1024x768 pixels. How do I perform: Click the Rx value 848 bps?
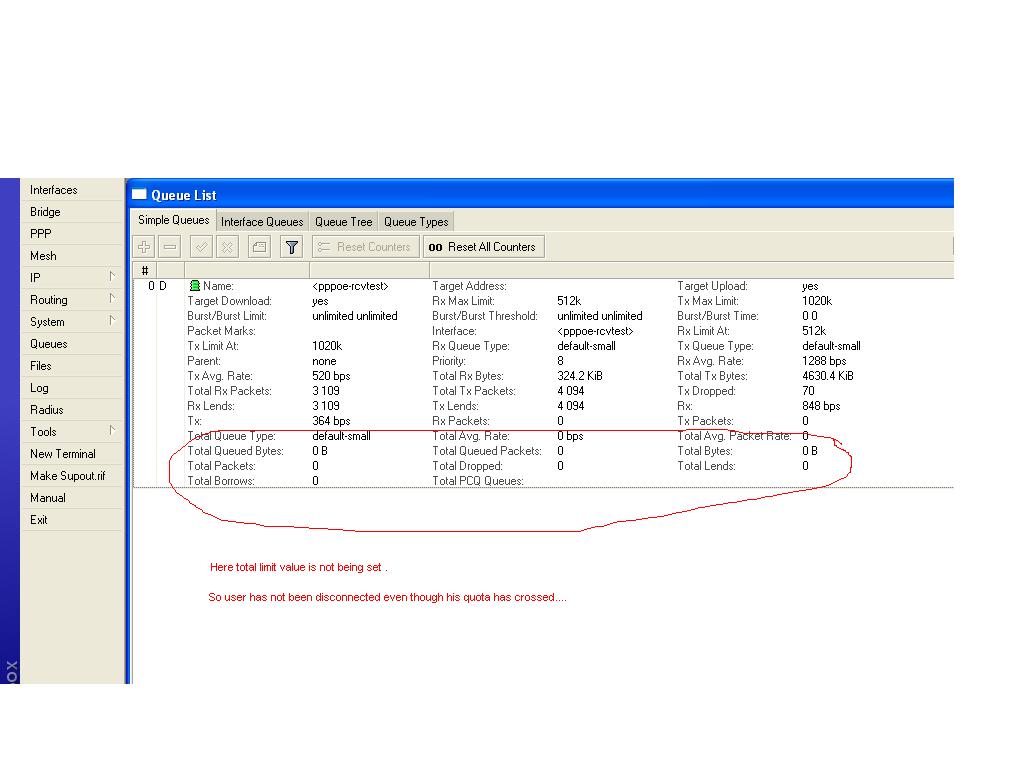coord(821,406)
